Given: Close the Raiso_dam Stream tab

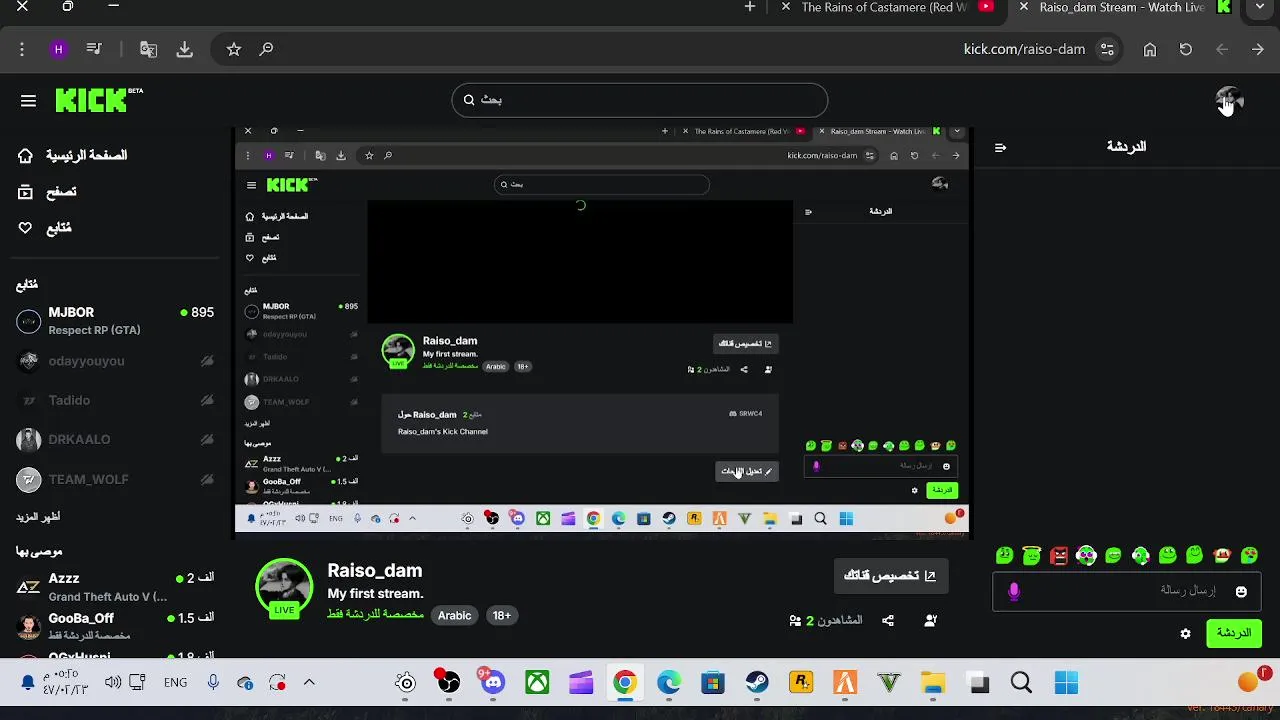Looking at the screenshot, I should (x=1022, y=7).
